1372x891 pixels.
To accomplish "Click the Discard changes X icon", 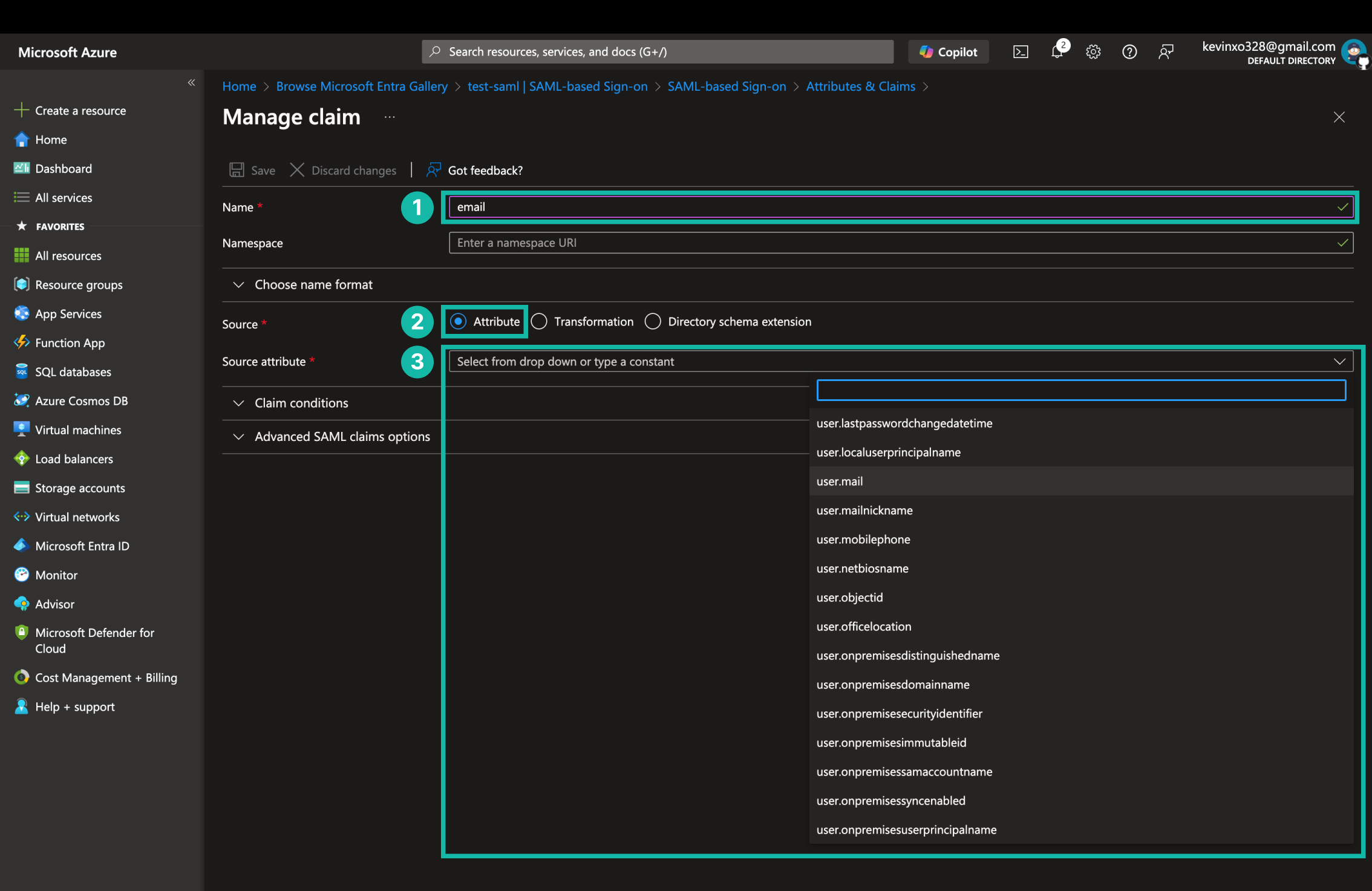I will 297,170.
